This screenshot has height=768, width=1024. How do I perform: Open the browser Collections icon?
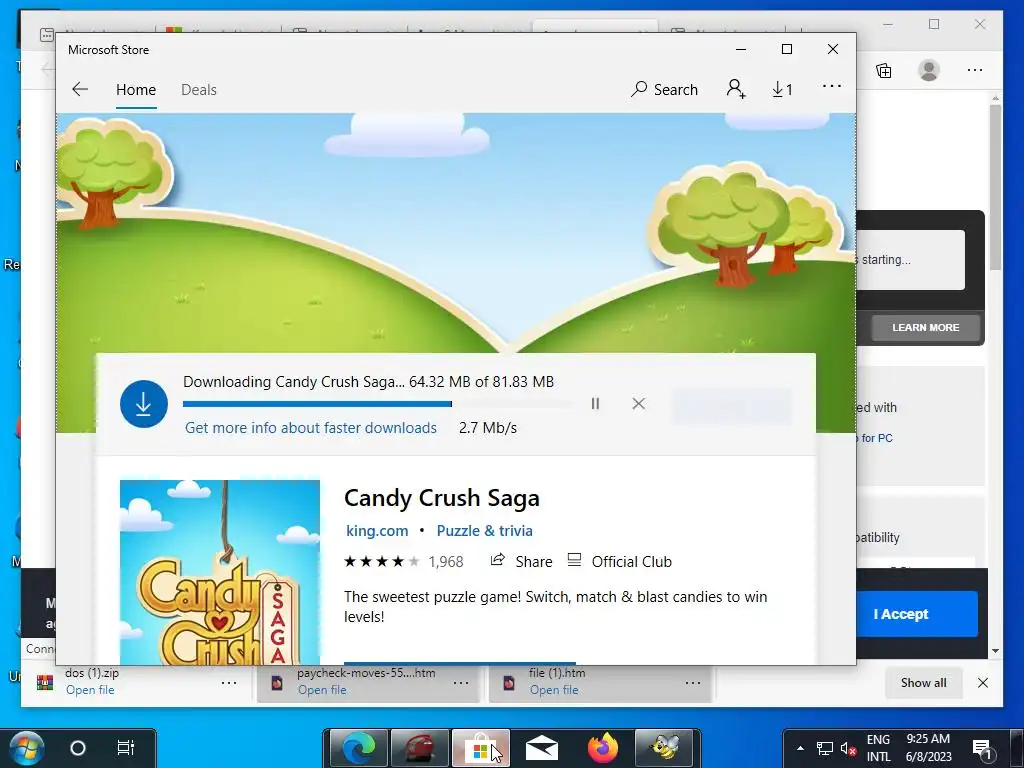point(884,70)
